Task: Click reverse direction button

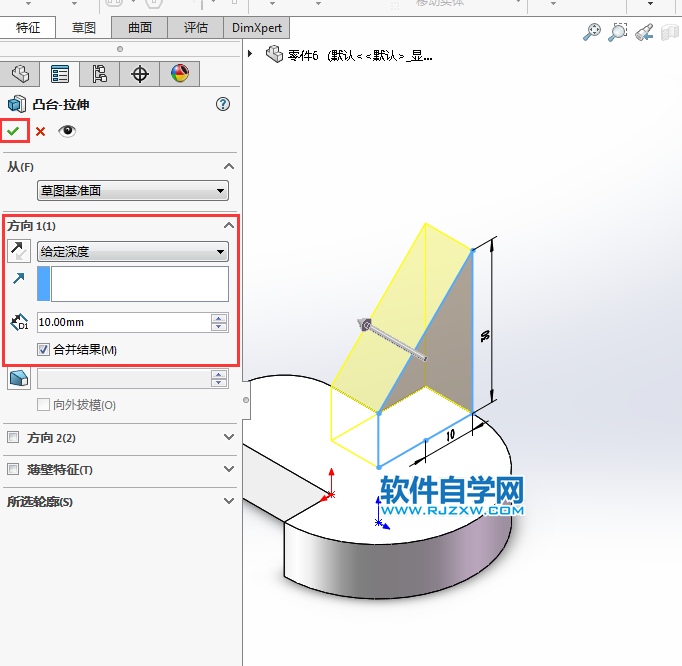Action: pos(19,251)
